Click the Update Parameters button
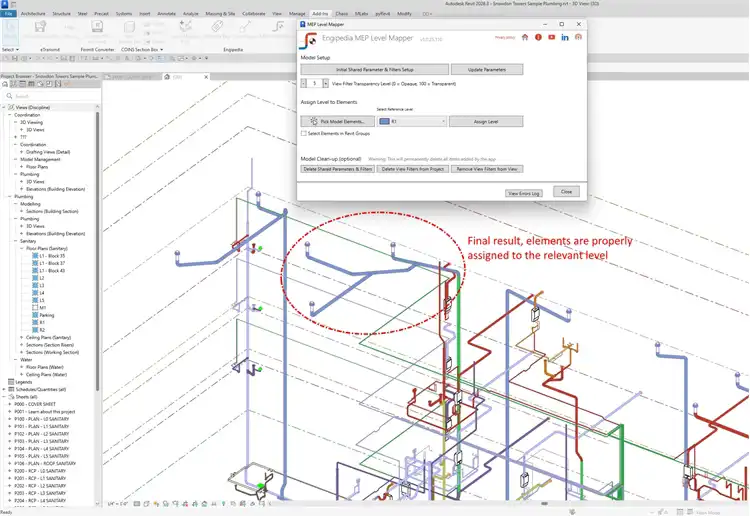 486,69
